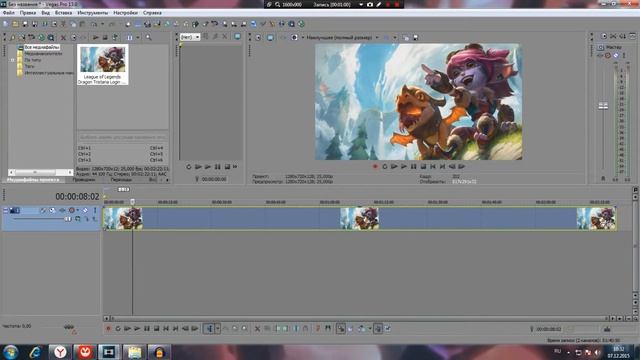Open Project Video Properties in preview toolbar
This screenshot has height=360, width=640.
(x=258, y=38)
